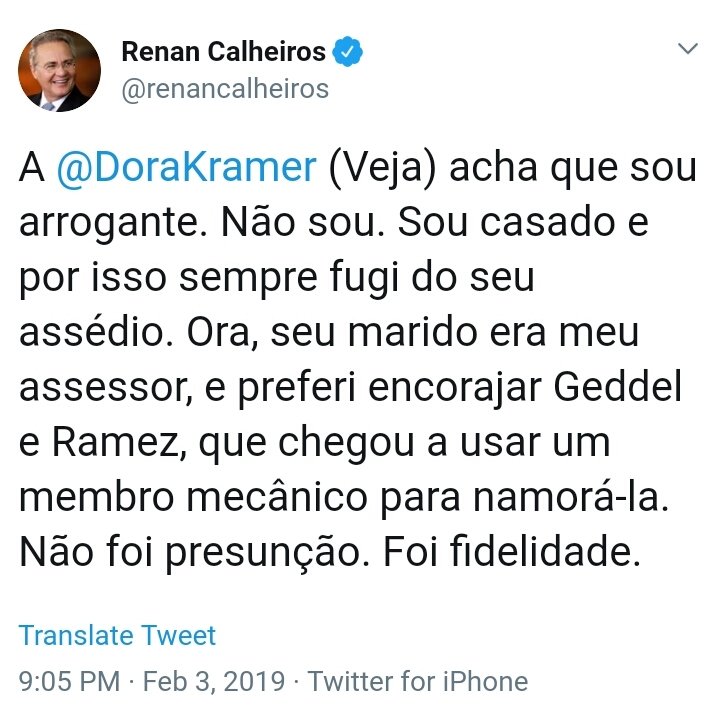720x718 pixels.
Task: Click the word namorá-la in the tweet
Action: click(570, 497)
